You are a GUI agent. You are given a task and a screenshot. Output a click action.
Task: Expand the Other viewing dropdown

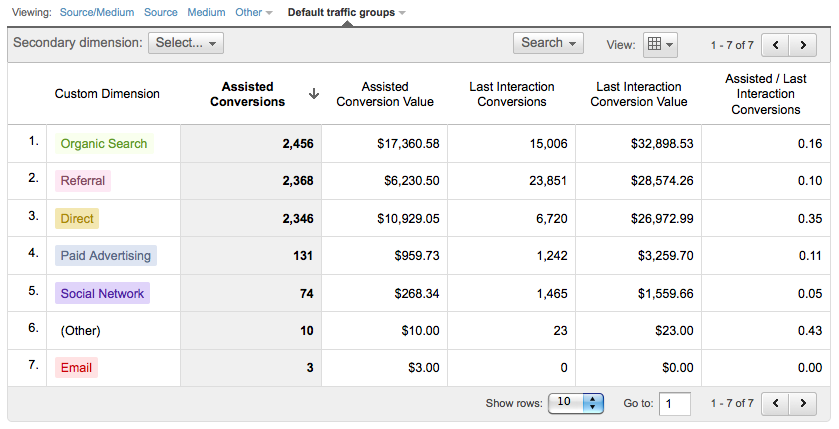[x=254, y=13]
